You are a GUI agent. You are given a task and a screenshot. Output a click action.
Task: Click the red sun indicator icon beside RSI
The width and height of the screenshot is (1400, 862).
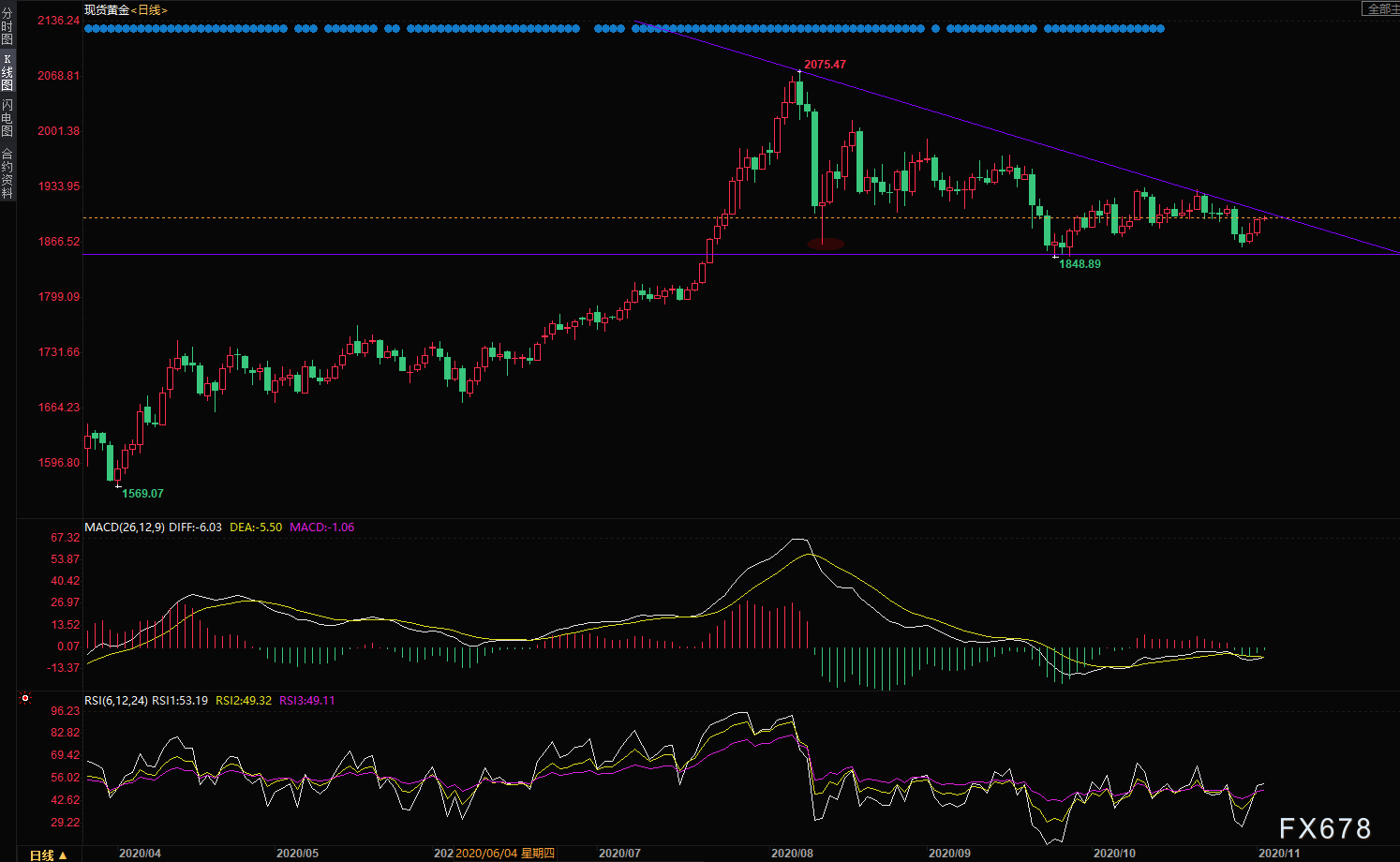pos(25,699)
